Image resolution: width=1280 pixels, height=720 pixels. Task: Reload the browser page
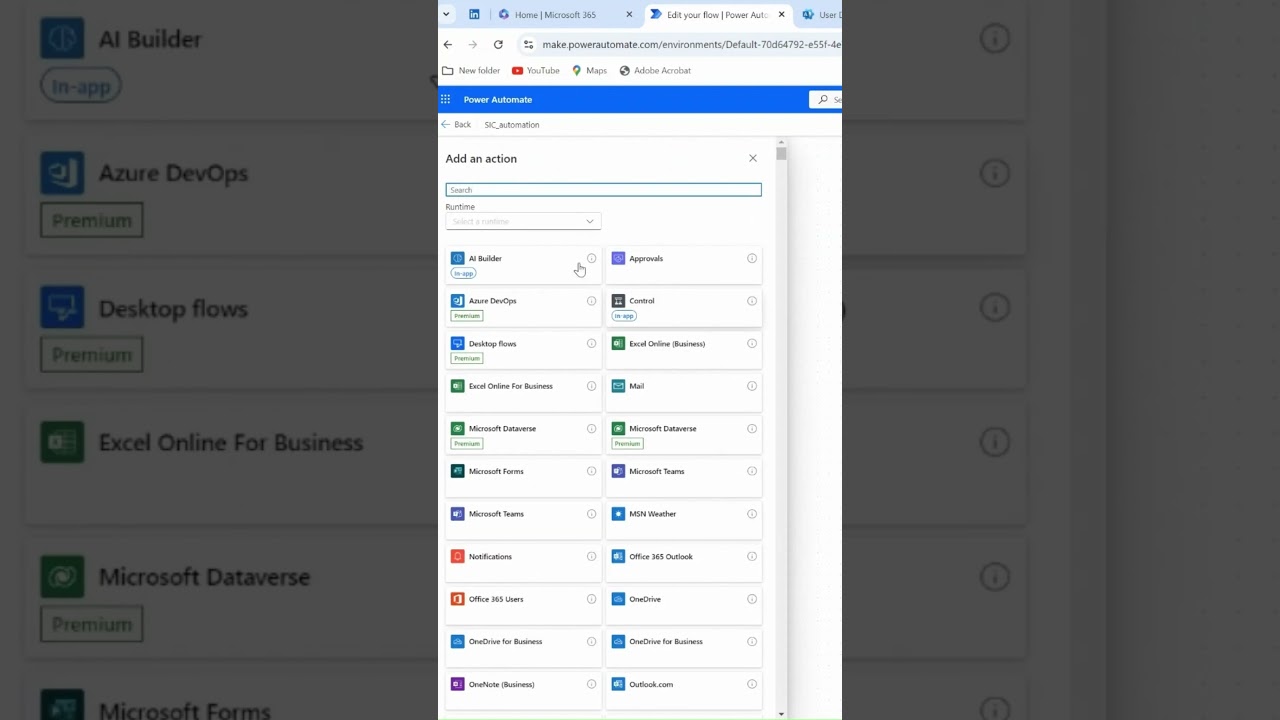point(498,44)
